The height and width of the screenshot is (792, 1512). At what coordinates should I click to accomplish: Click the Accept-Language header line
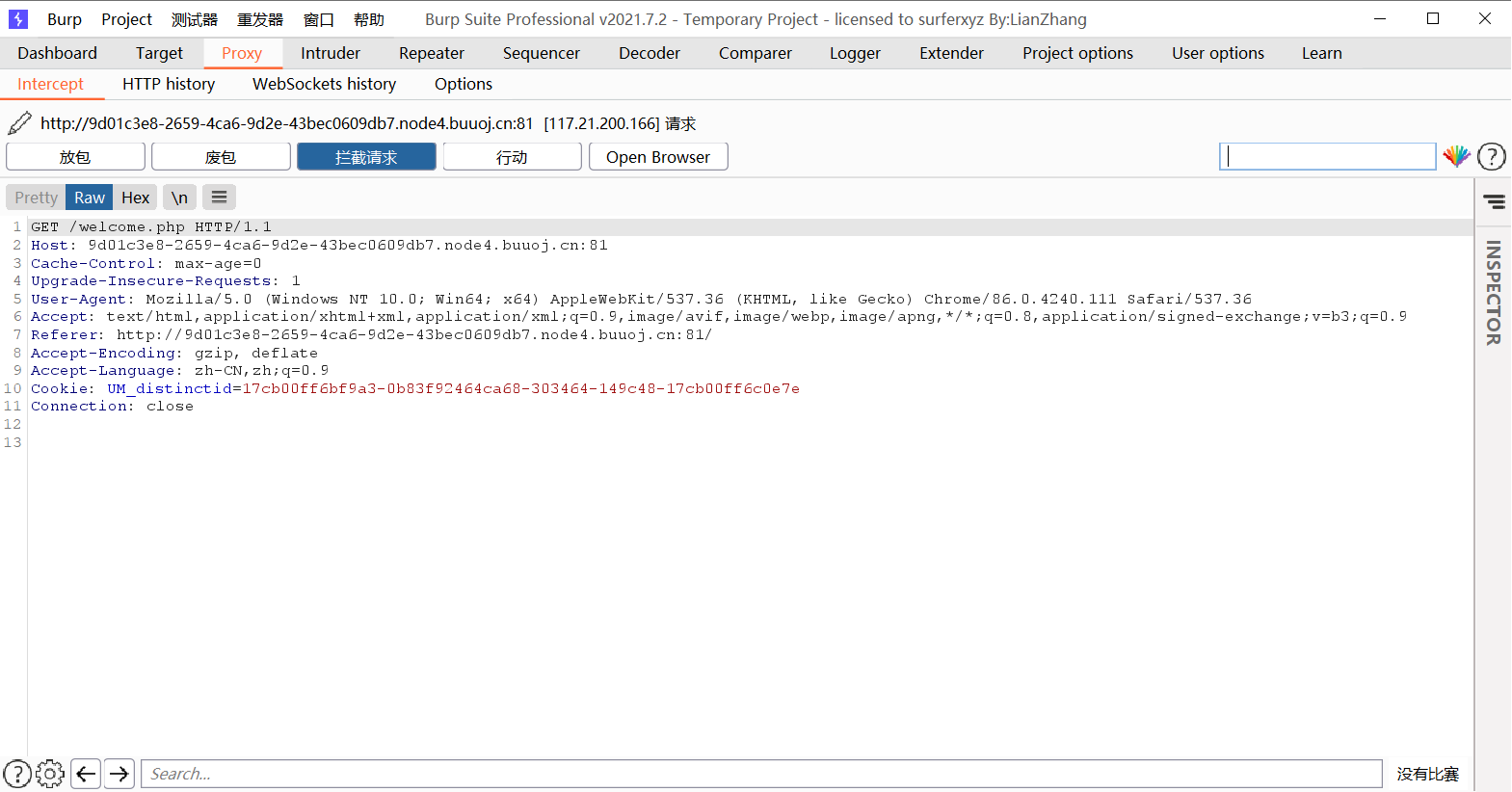(179, 370)
